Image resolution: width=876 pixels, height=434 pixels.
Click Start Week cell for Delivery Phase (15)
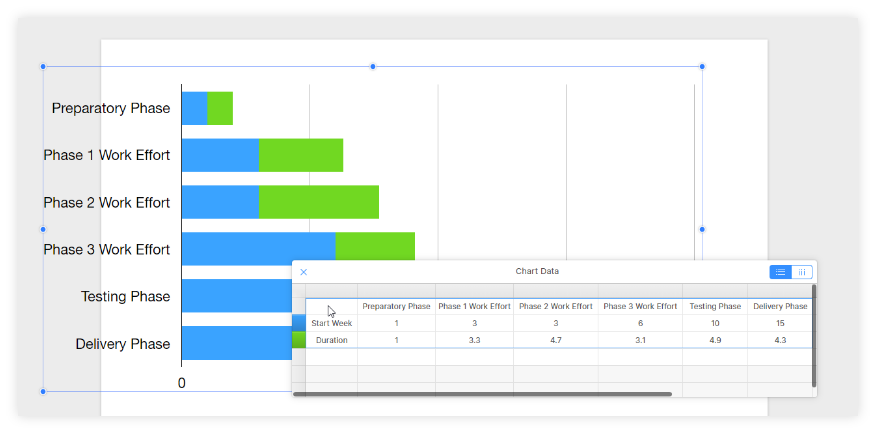tap(780, 323)
